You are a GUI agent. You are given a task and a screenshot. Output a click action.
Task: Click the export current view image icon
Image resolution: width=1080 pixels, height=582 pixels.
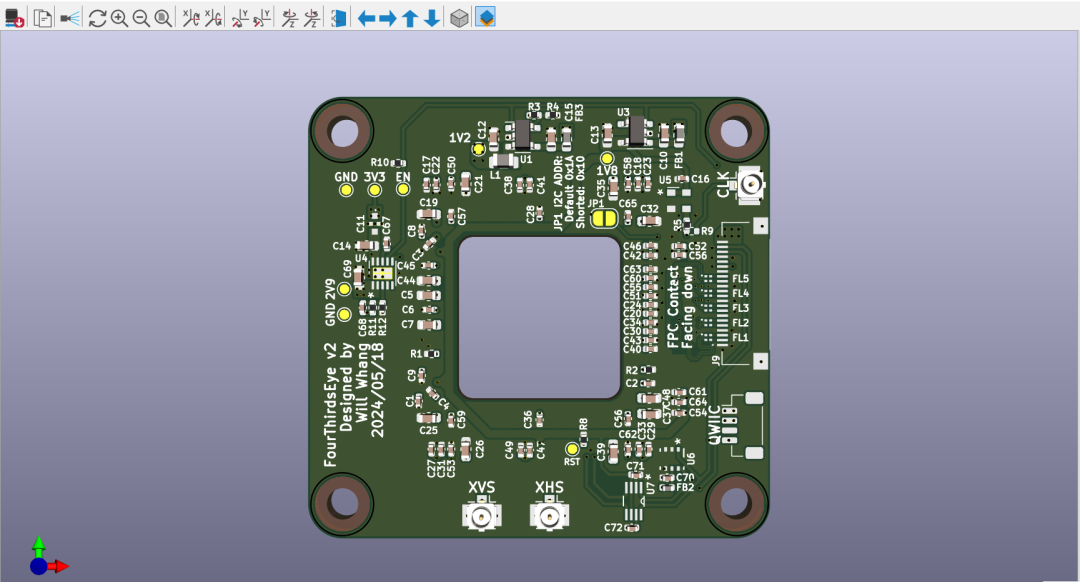pyautogui.click(x=15, y=18)
